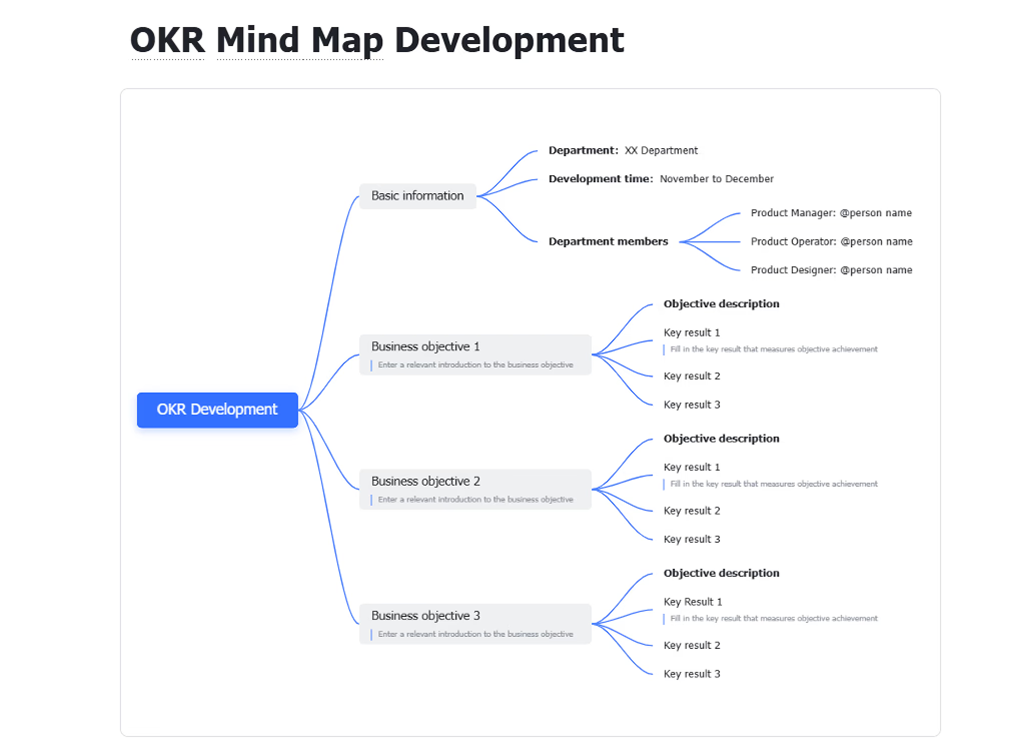Select the OKR Development root node
Screen dimensions: 1010x752
(x=217, y=409)
